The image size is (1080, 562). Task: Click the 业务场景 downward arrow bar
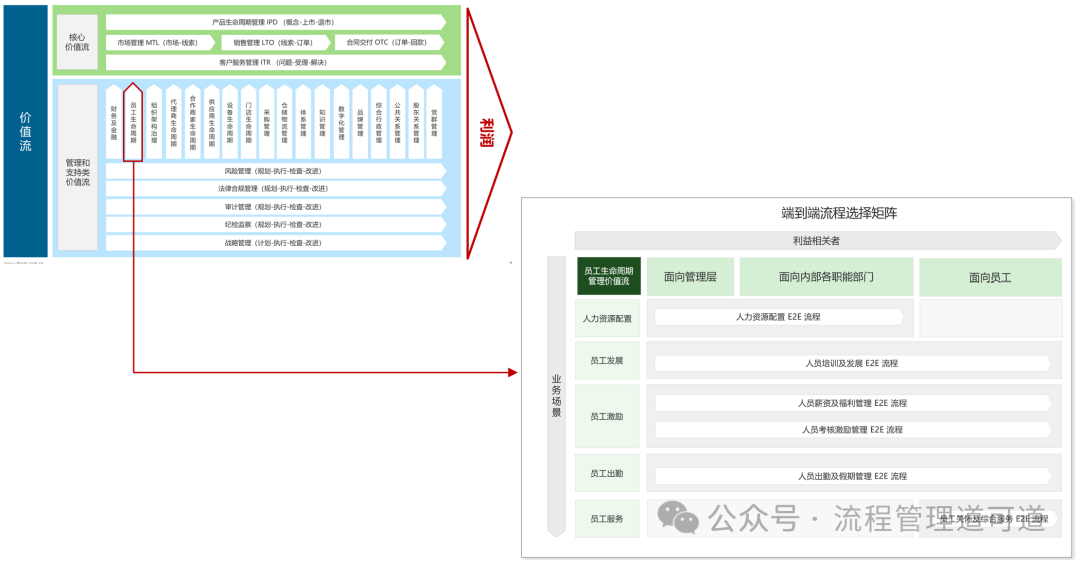[x=557, y=395]
